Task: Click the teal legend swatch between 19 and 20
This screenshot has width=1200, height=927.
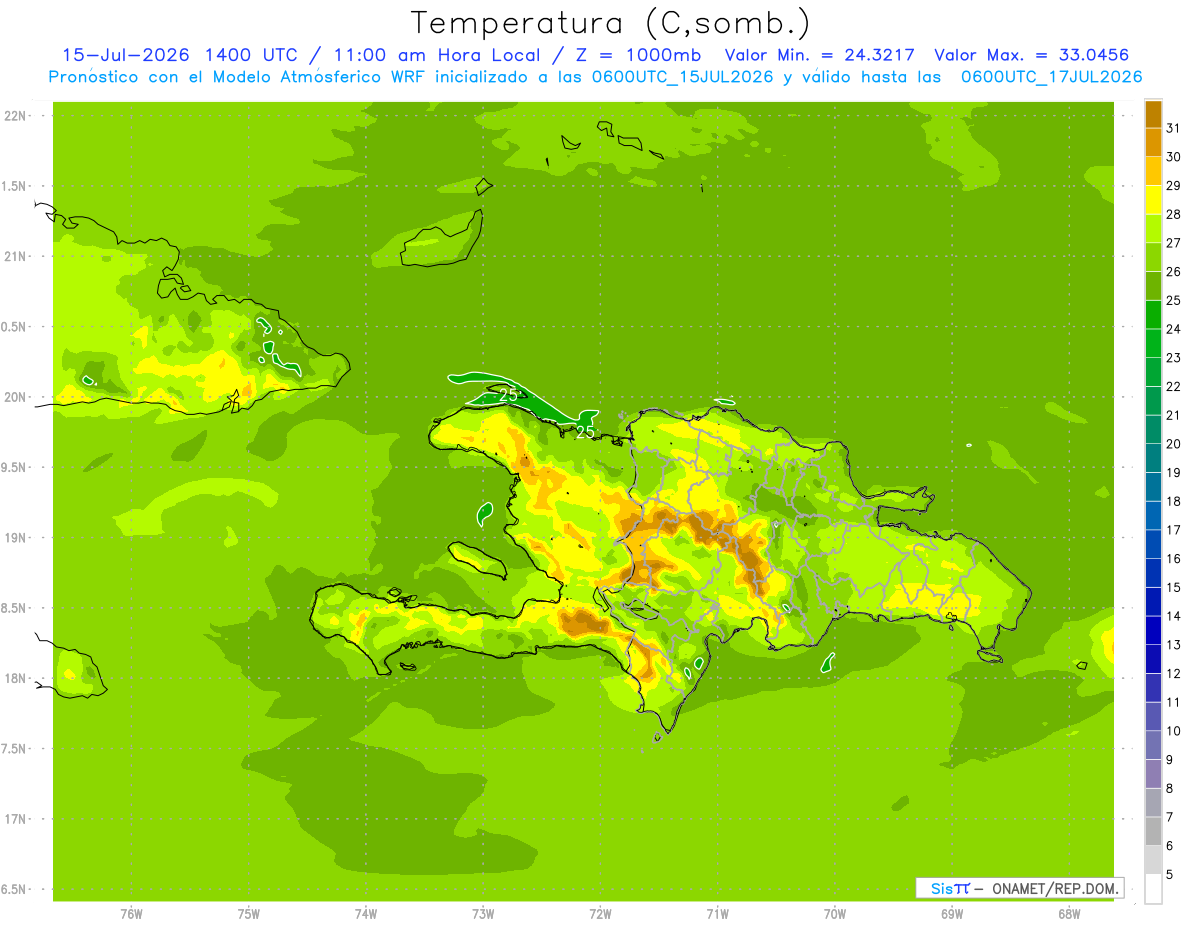Action: coord(1153,459)
